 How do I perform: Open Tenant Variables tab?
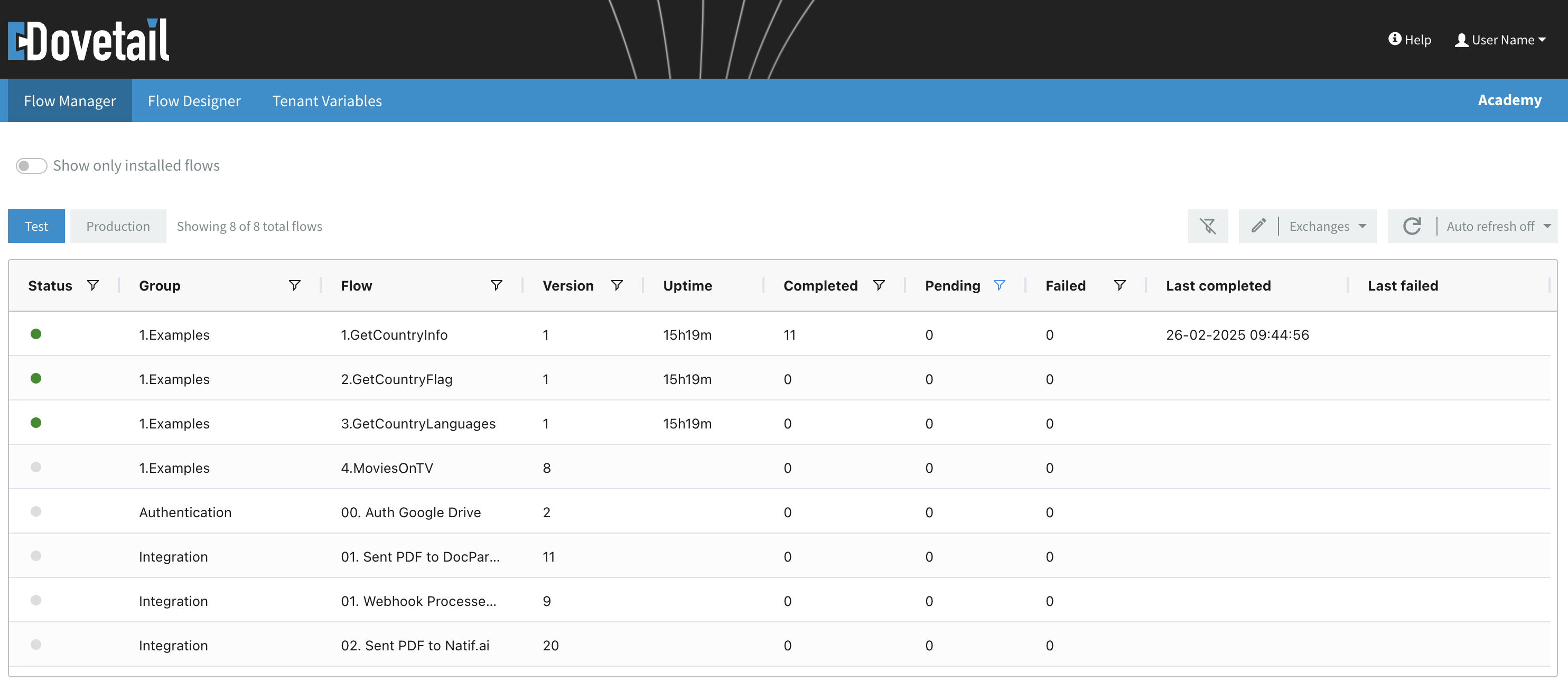pos(327,100)
